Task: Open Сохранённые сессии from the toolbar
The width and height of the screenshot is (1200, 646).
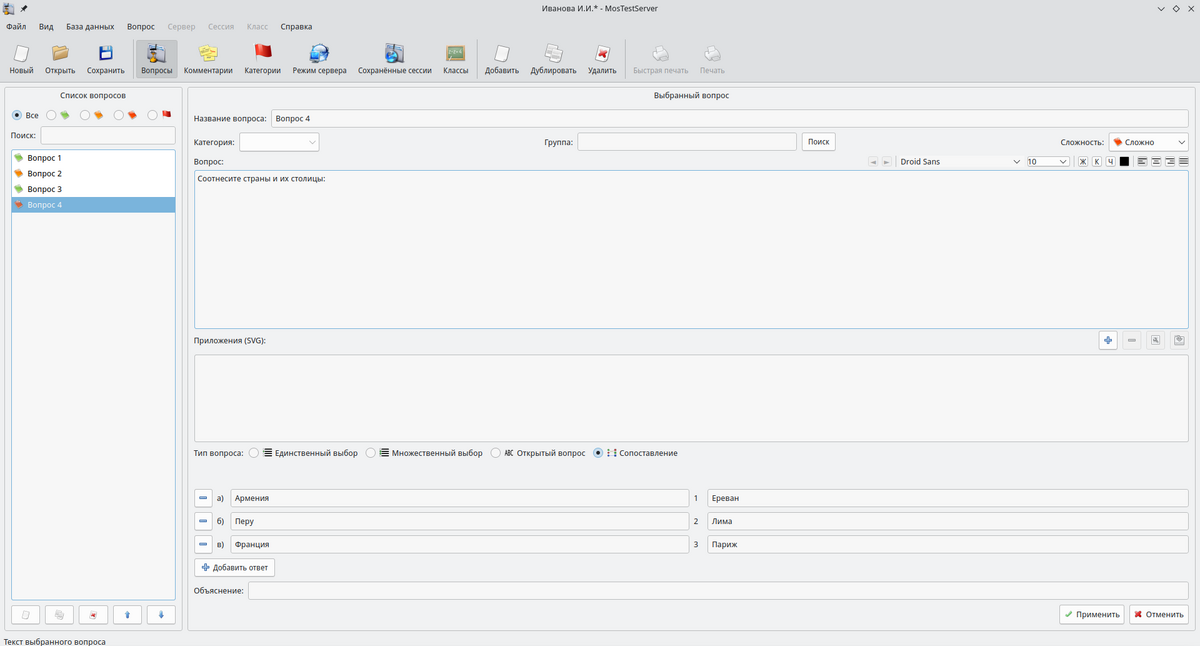Action: (394, 59)
